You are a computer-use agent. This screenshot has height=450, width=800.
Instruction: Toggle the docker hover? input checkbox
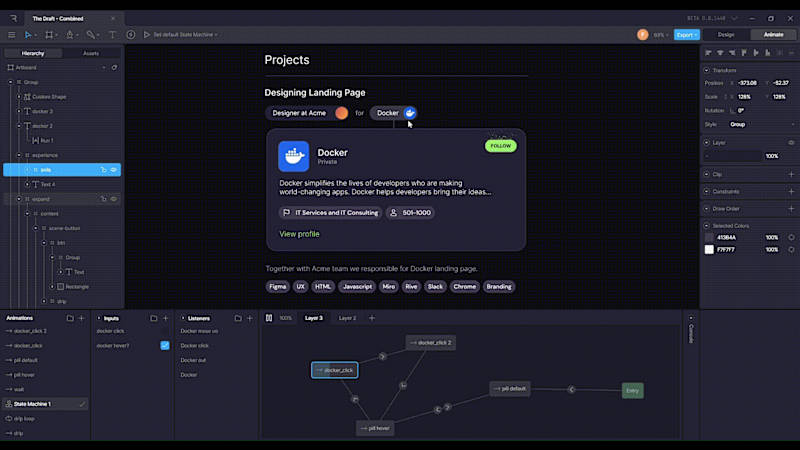pyautogui.click(x=165, y=345)
